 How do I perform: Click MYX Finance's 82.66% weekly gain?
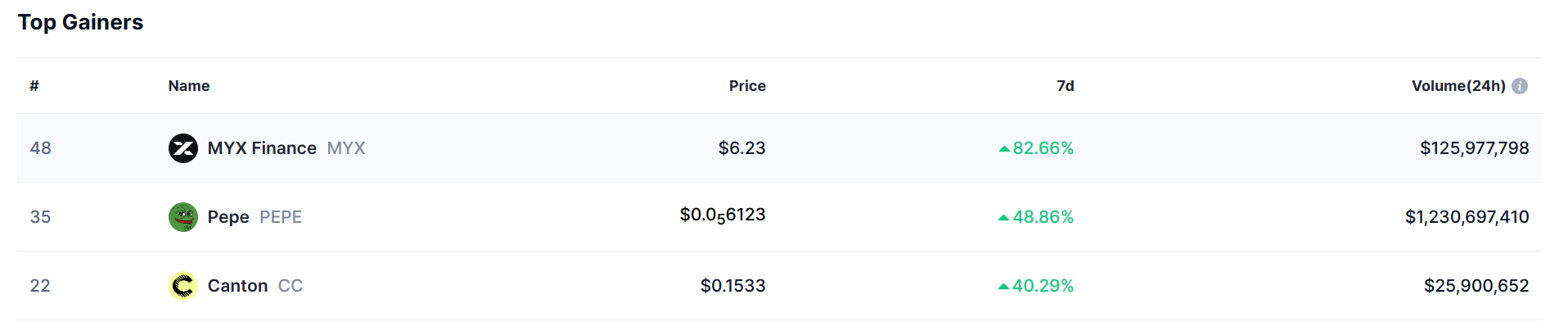pyautogui.click(x=1037, y=148)
